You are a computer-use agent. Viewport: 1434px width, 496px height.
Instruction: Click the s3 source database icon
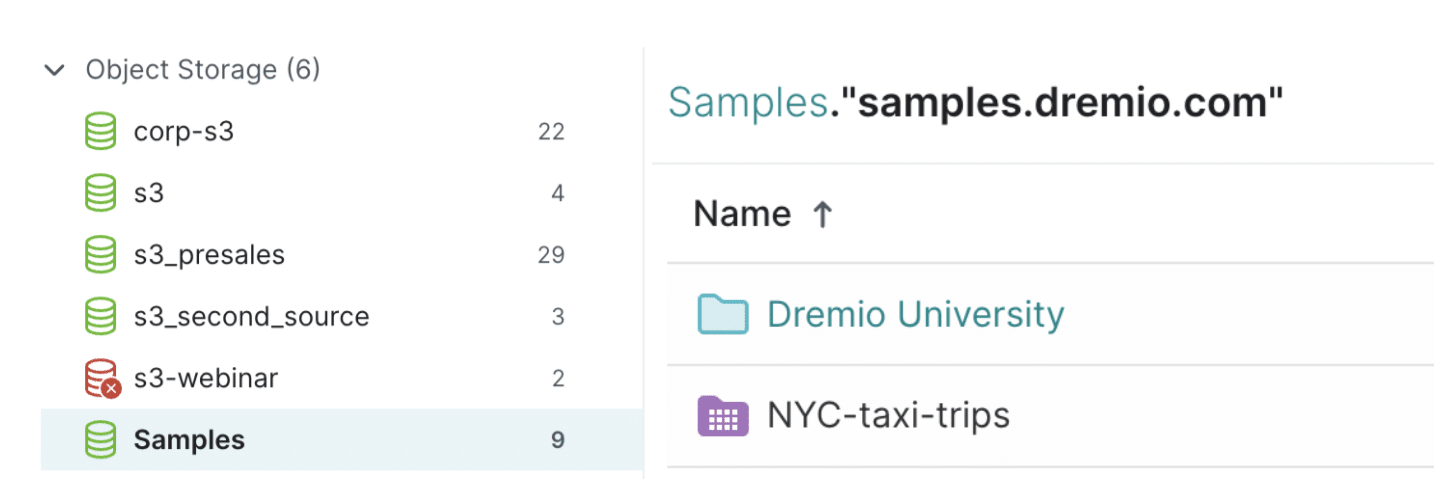100,193
